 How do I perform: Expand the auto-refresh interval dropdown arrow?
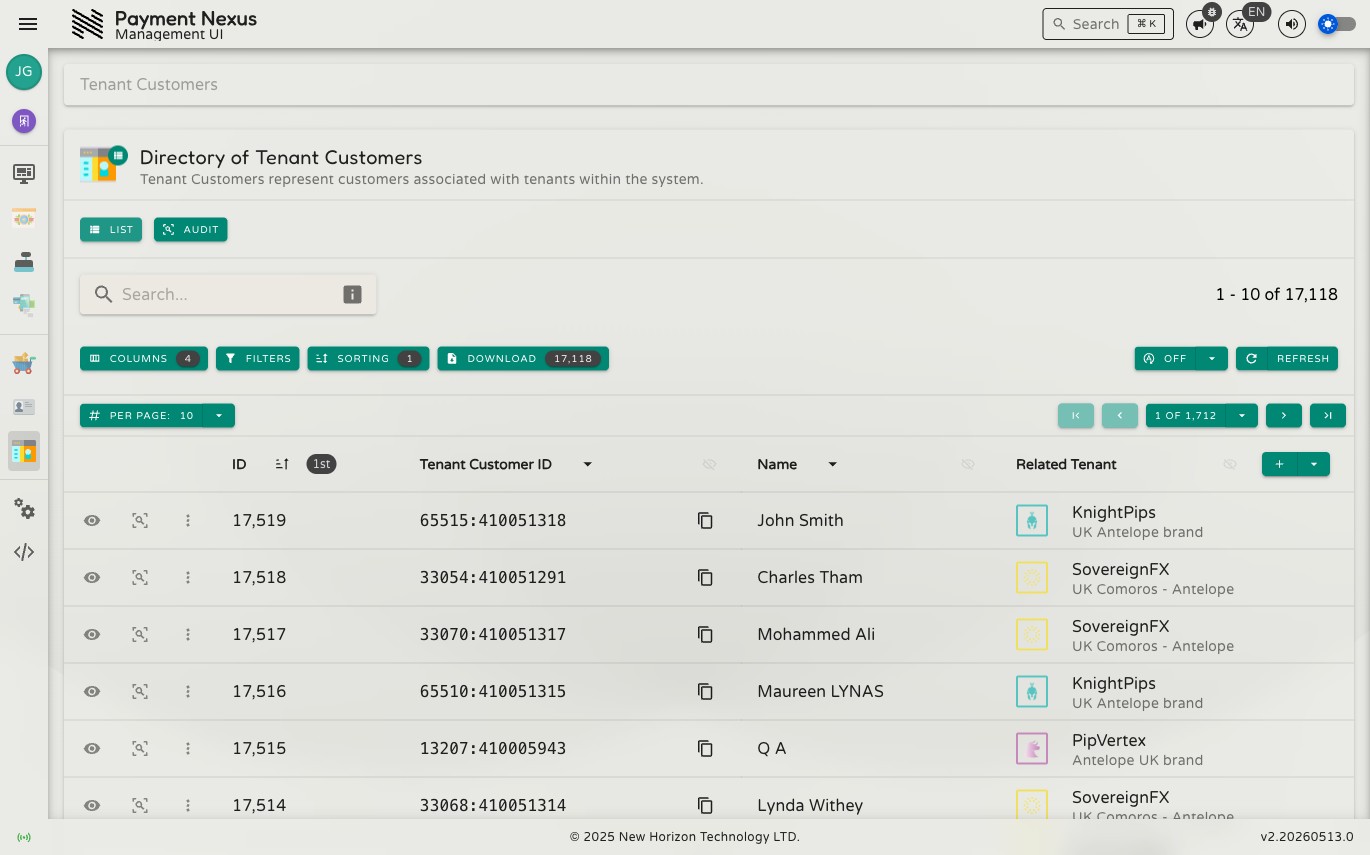1212,358
